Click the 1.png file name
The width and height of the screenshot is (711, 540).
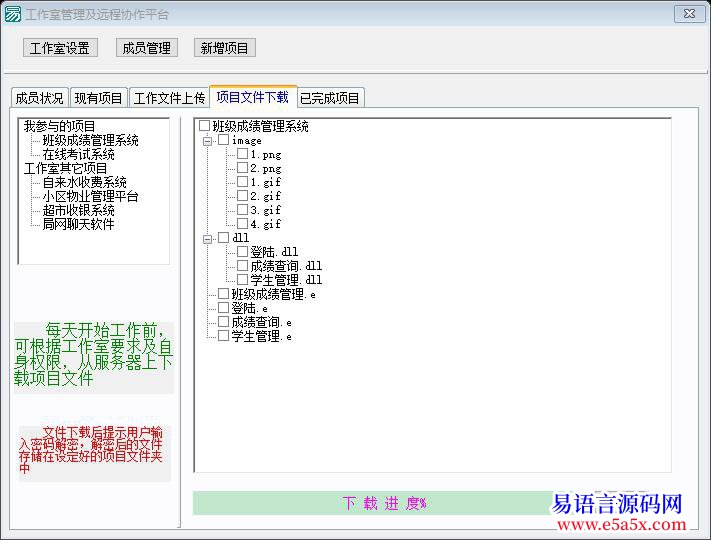[x=266, y=155]
